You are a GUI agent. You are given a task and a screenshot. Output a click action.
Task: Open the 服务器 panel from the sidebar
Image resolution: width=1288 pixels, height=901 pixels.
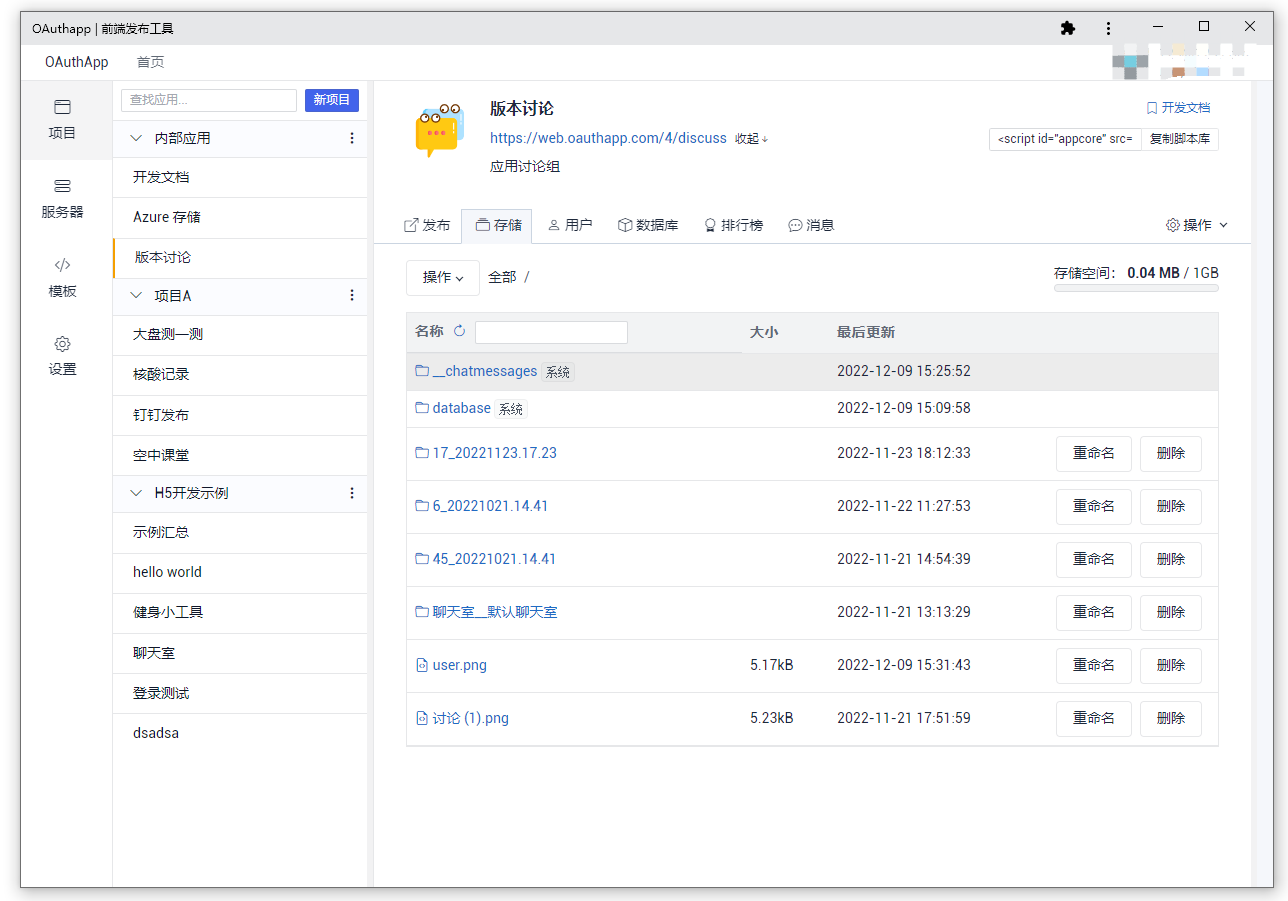tap(62, 198)
